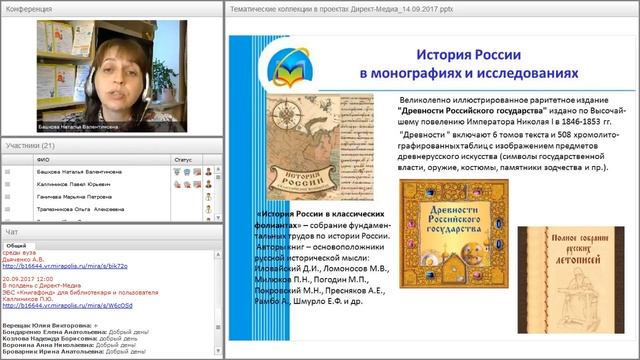Click the bold text «История России в классических

coord(320,214)
